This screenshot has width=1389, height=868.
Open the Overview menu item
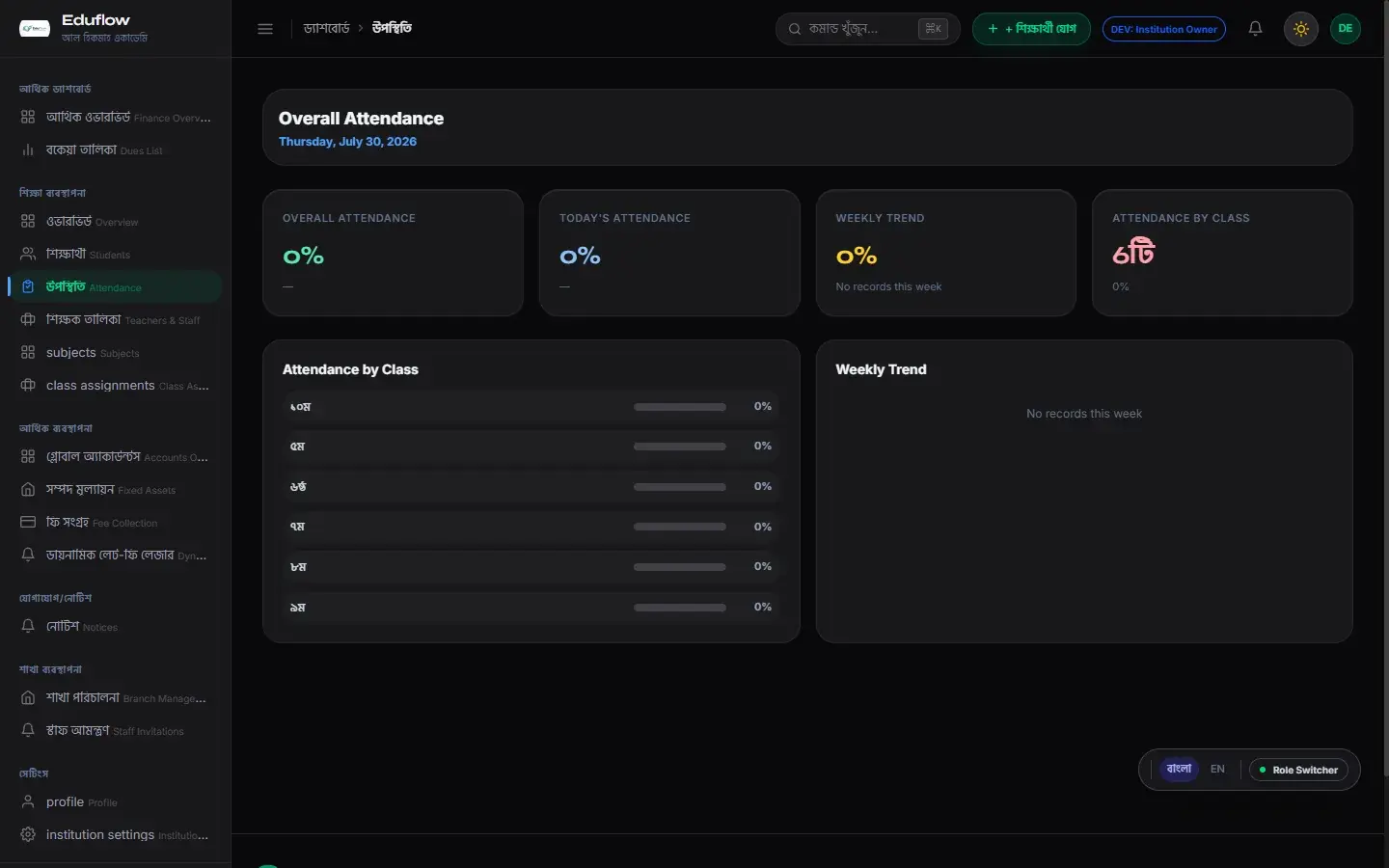(x=116, y=221)
